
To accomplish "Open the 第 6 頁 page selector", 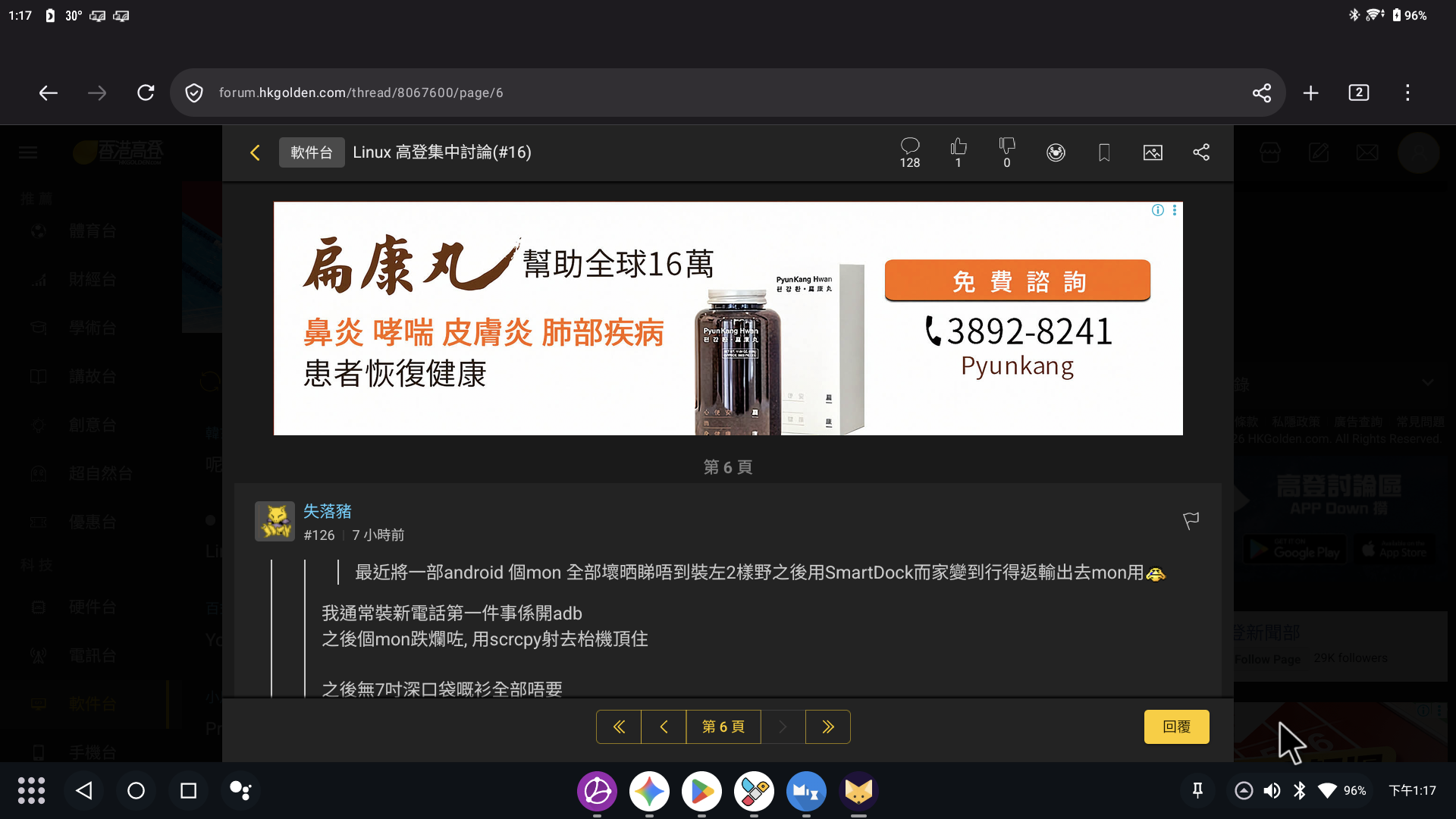I will point(723,727).
